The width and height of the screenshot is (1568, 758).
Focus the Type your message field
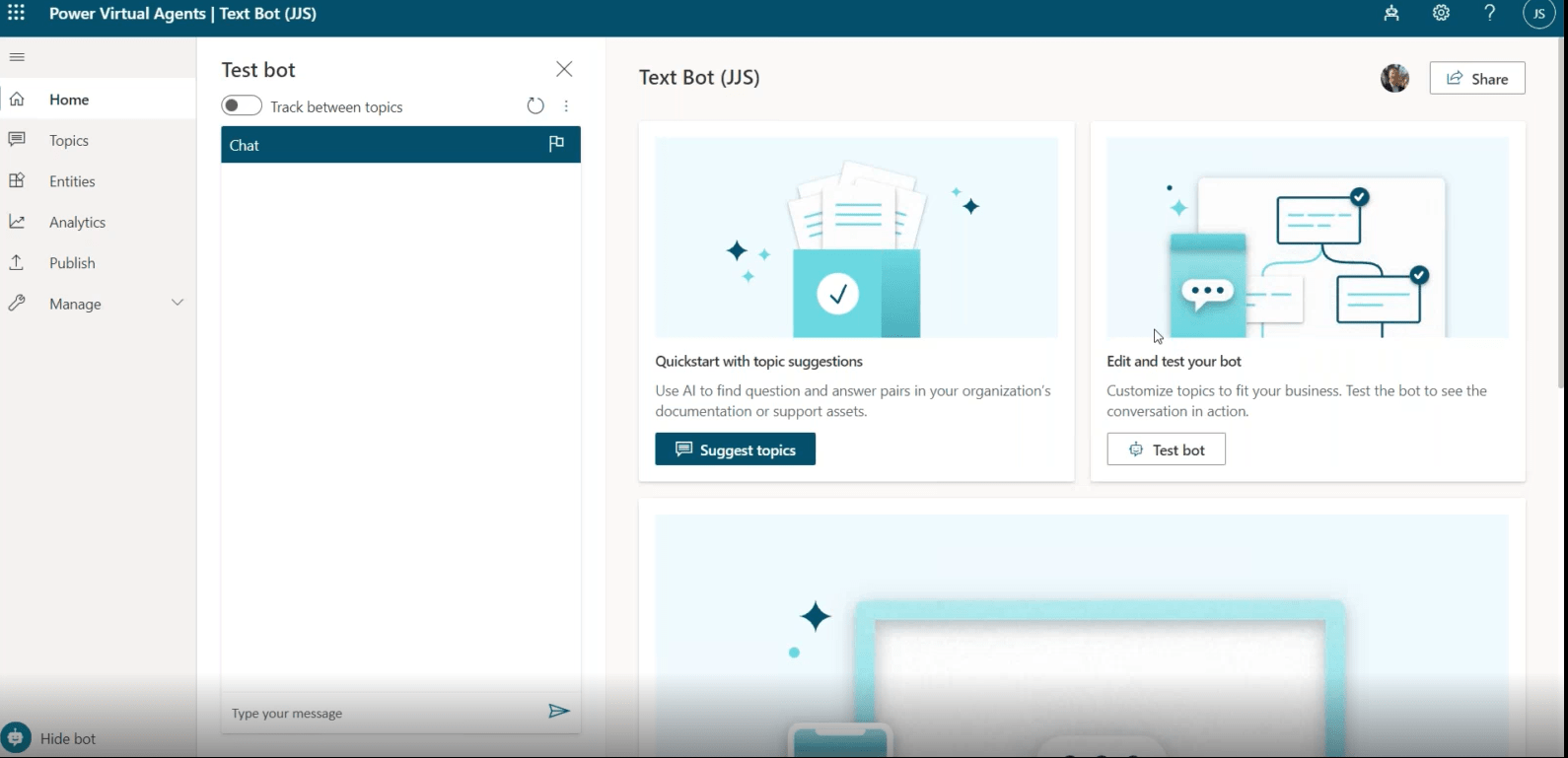tap(385, 713)
